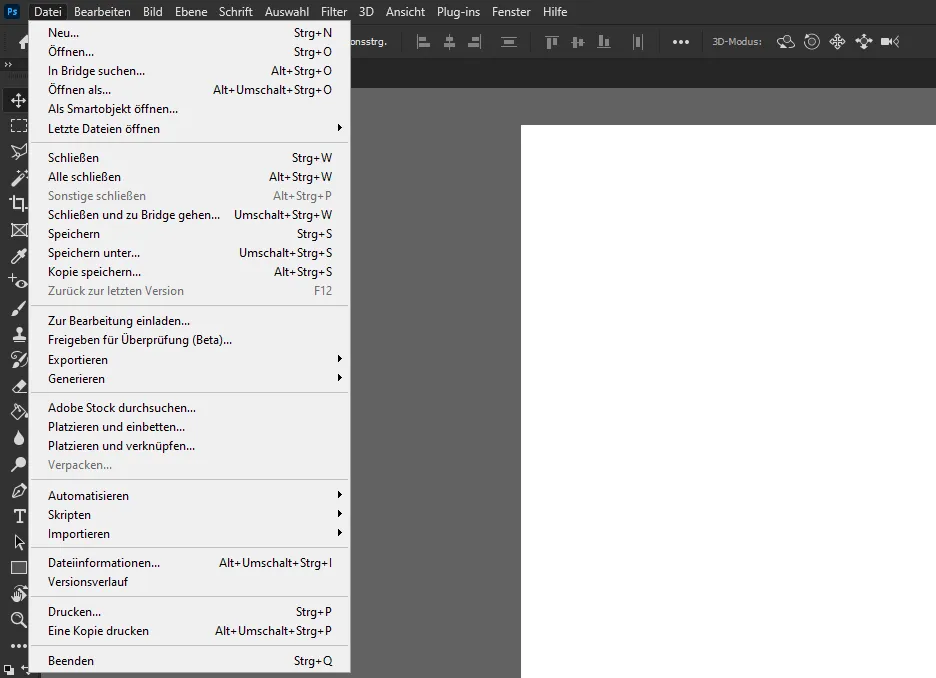Viewport: 936px width, 678px height.
Task: Expand the Importieren submenu
Action: pyautogui.click(x=189, y=534)
